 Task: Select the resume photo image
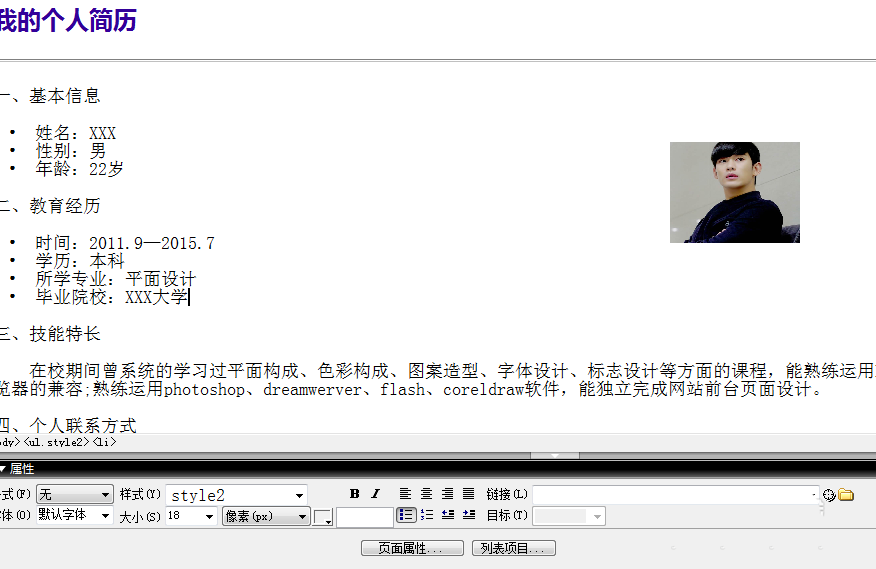tap(735, 192)
